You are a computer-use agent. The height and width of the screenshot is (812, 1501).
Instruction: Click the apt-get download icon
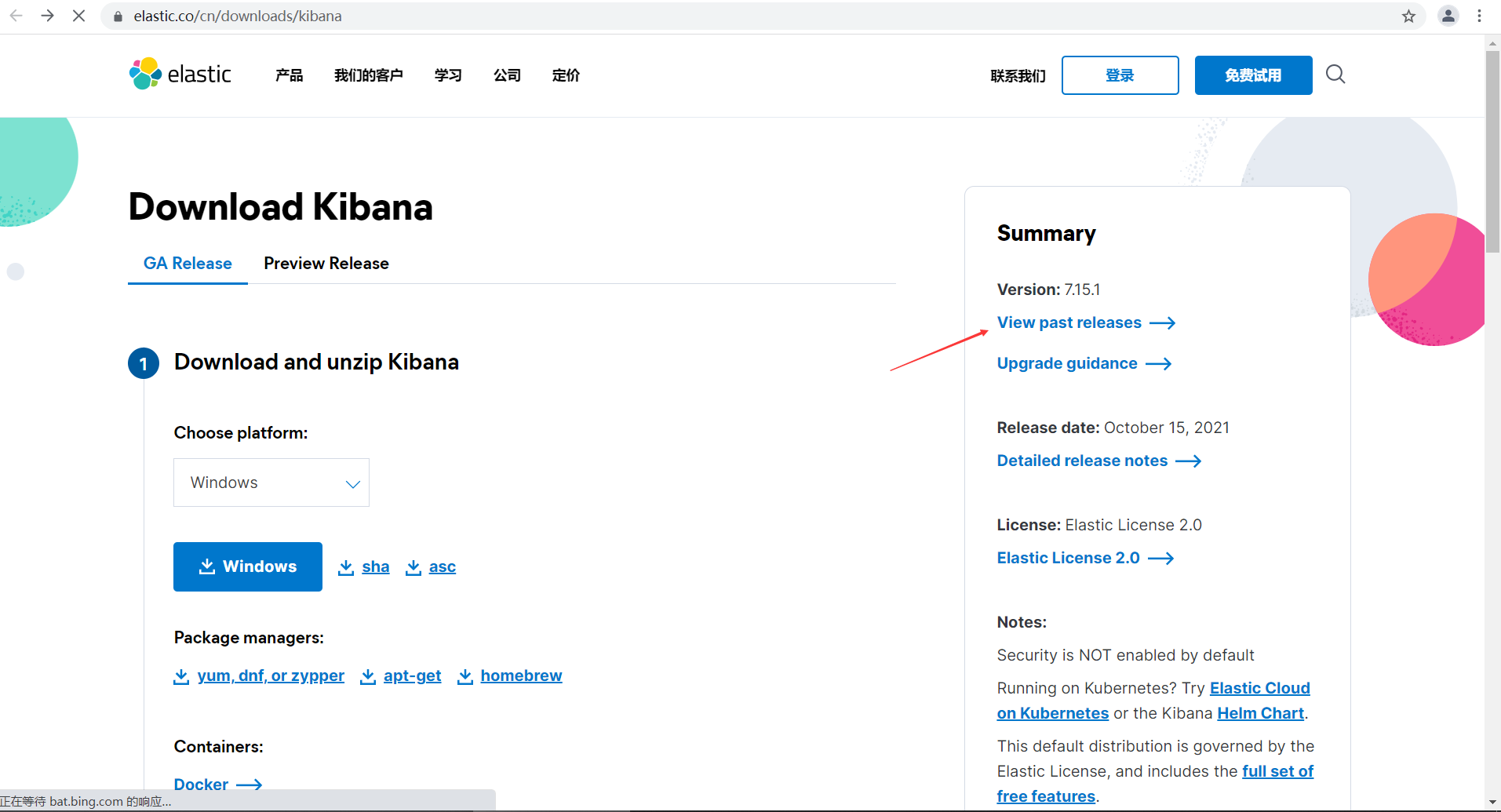(367, 675)
